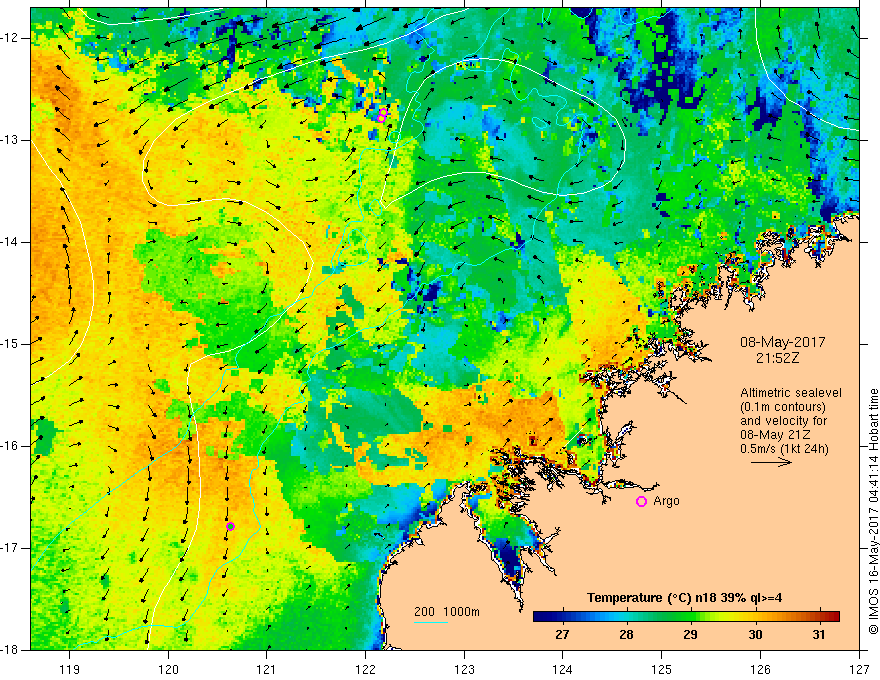Select the "08-May 21Z" caption line
The height and width of the screenshot is (680, 880).
775,435
